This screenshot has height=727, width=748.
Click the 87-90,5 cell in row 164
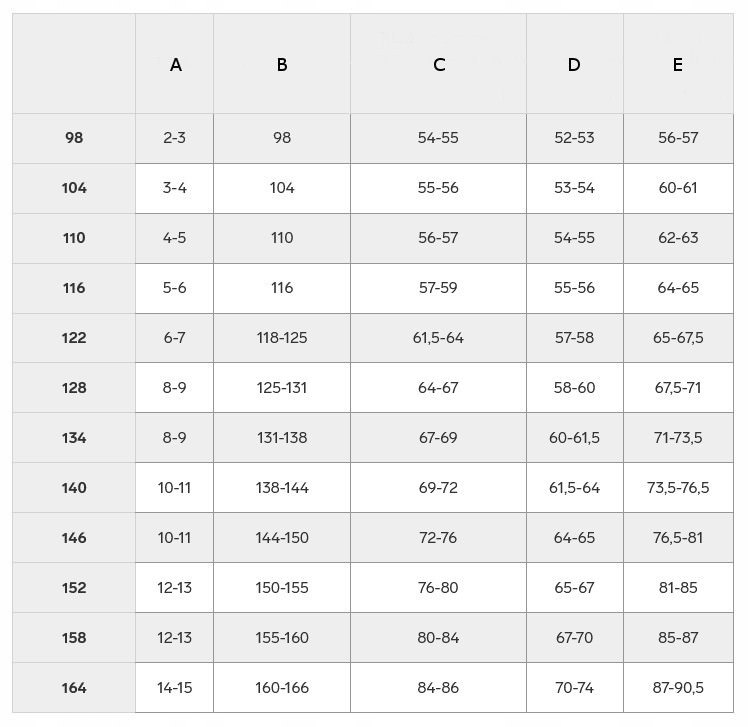[678, 688]
